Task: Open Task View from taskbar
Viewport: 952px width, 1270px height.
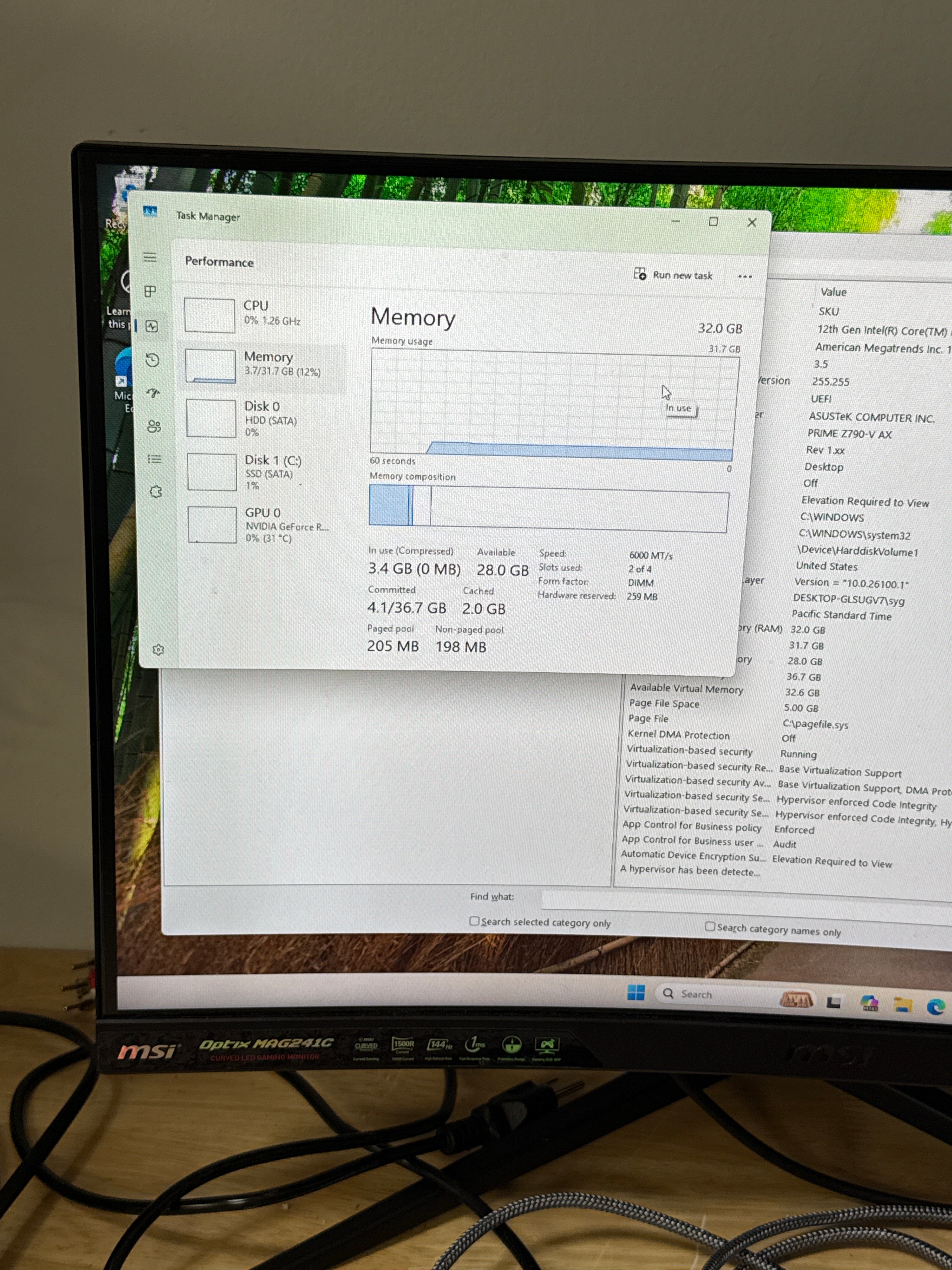Action: pos(834,1003)
